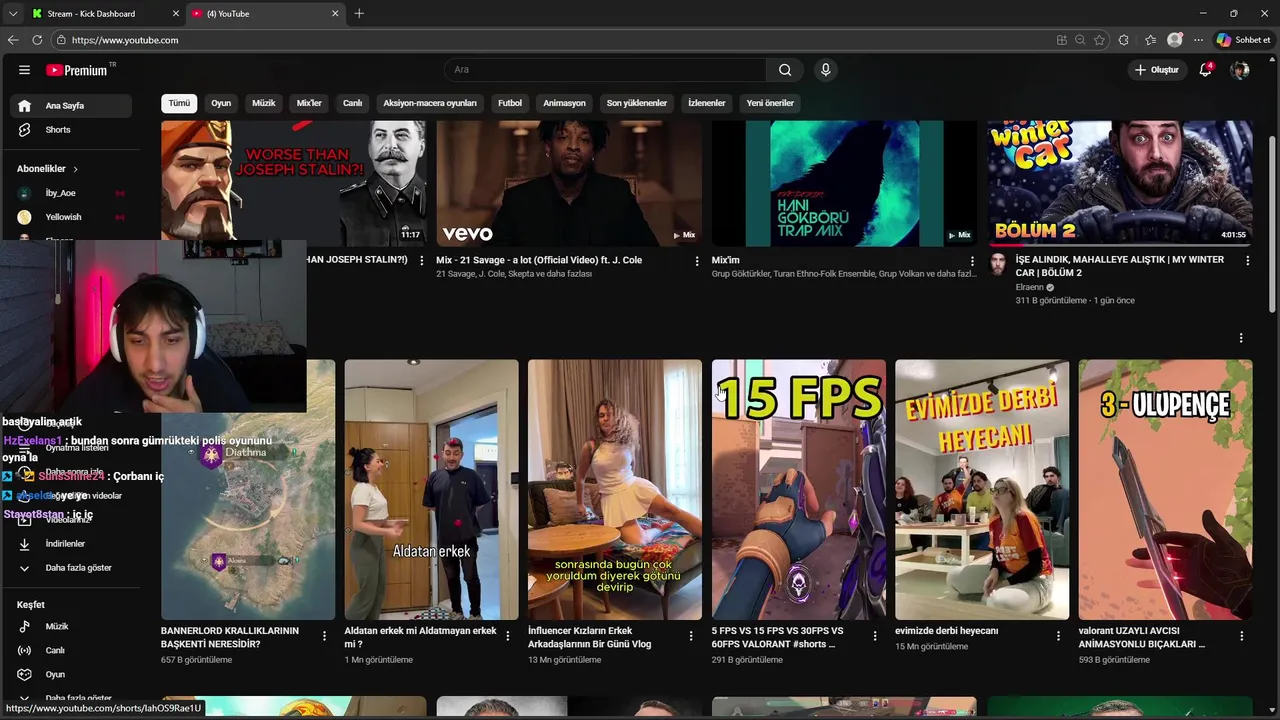Open options for 21 Savage Mix
Viewport: 1280px width, 720px height.
pos(697,260)
